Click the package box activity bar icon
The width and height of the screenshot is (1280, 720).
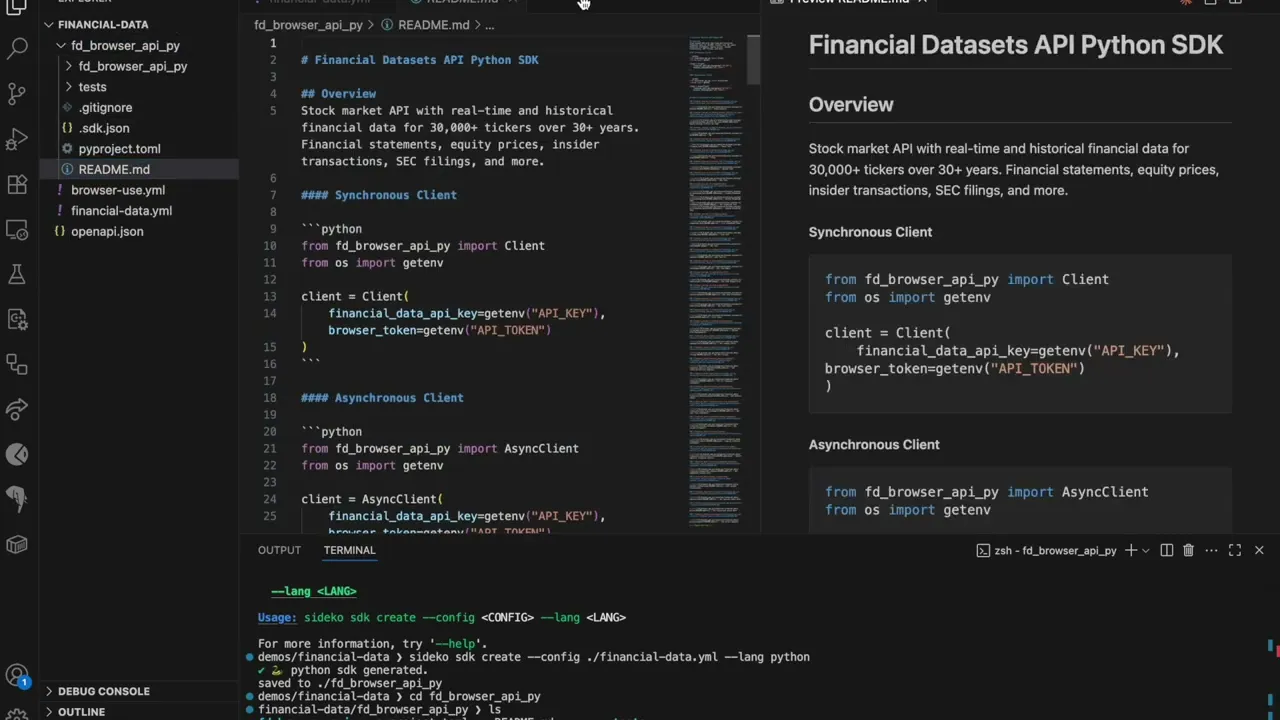tap(17, 544)
